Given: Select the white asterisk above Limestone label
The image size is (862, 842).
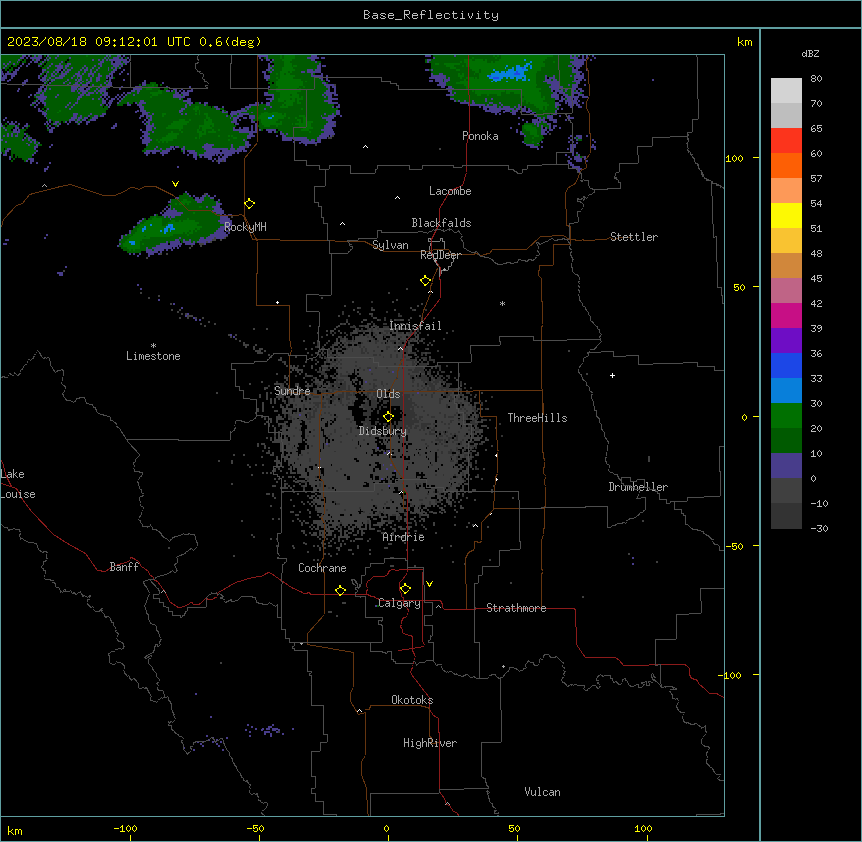Looking at the screenshot, I should (153, 346).
